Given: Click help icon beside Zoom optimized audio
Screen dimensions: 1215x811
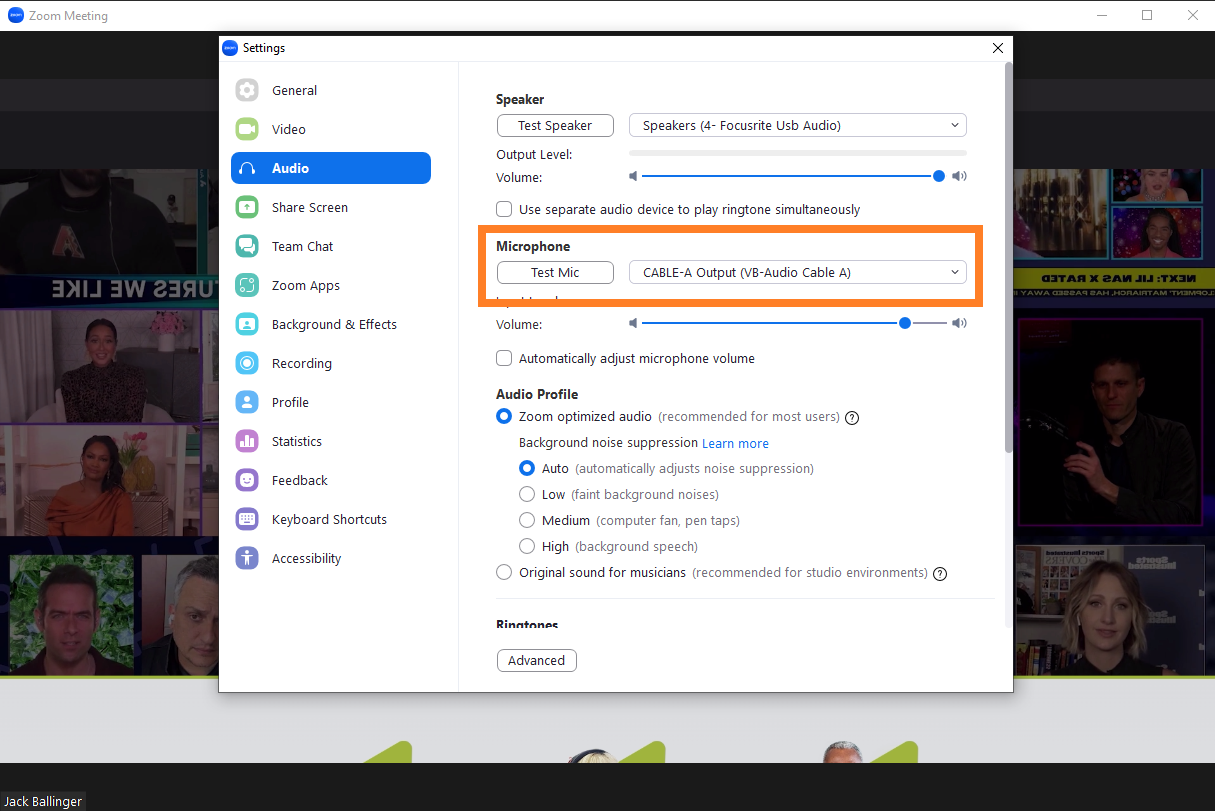Looking at the screenshot, I should click(852, 417).
